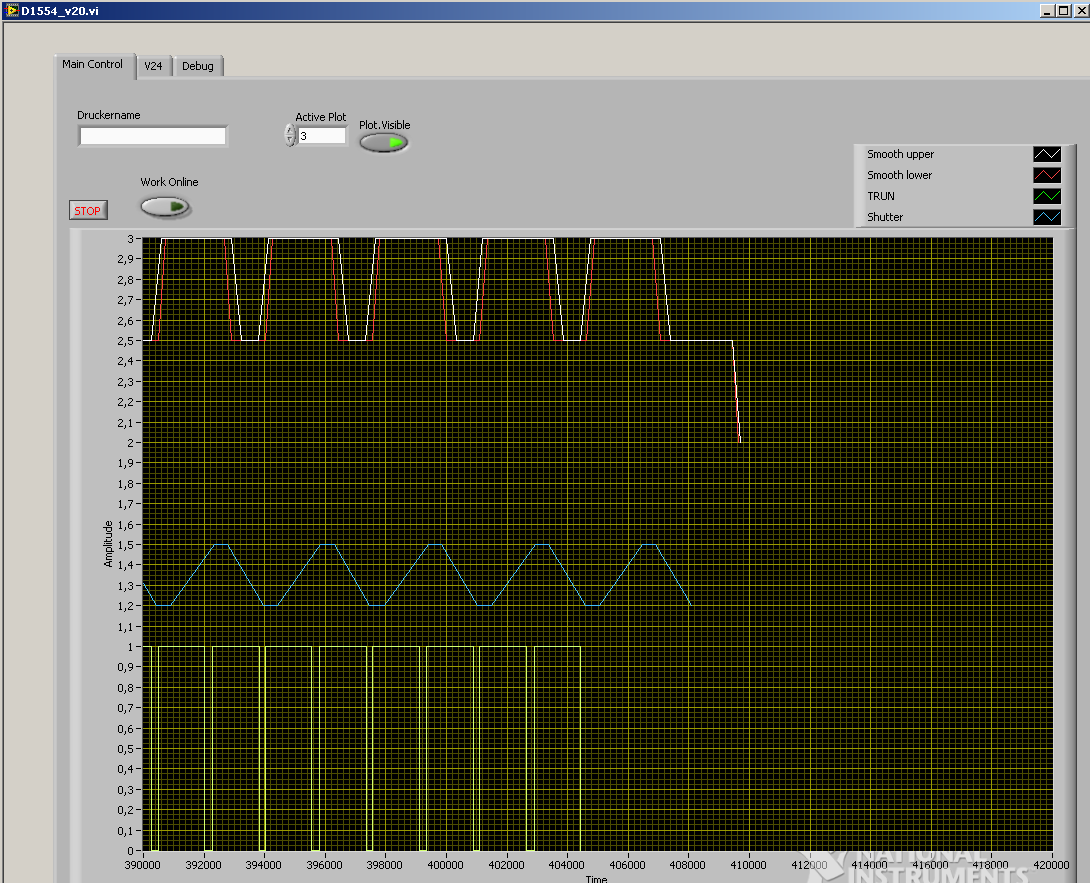Select the Main Control tab
1090x885 pixels.
[92, 64]
